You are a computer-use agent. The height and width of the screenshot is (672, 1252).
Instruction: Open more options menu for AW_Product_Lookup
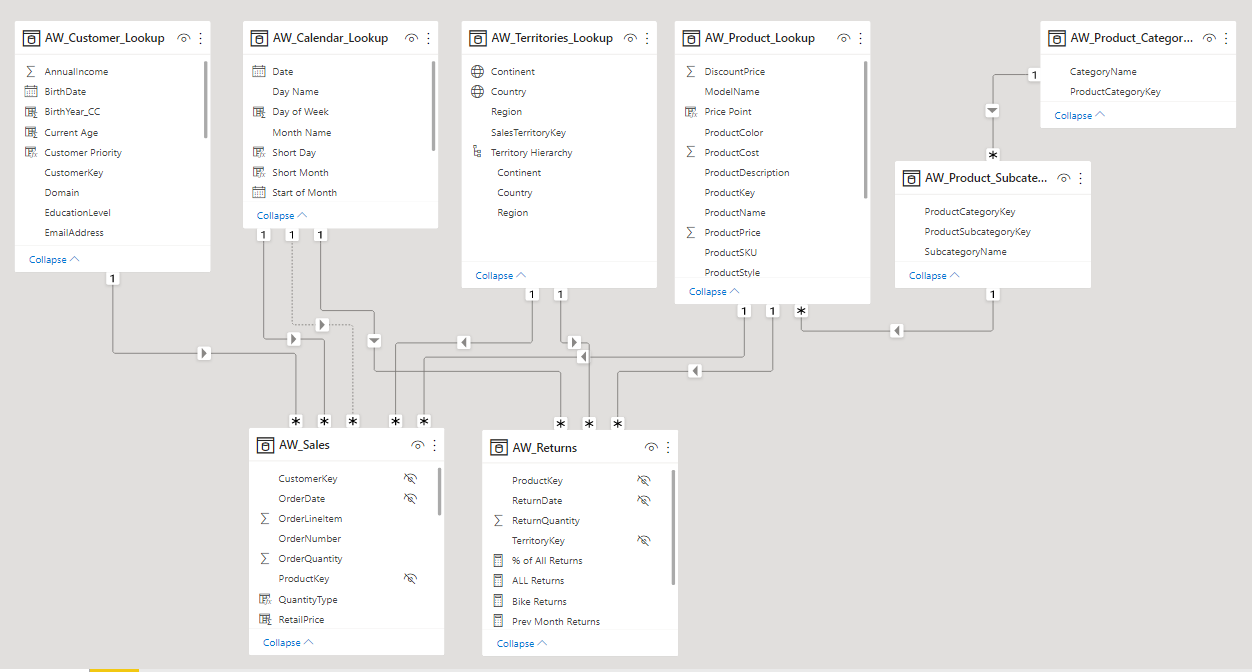click(x=858, y=37)
